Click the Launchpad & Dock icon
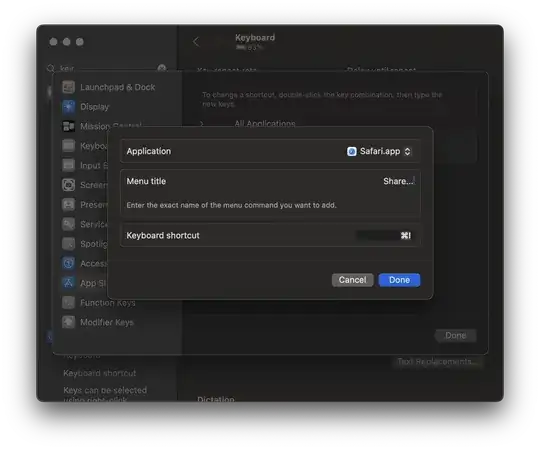 coord(69,87)
